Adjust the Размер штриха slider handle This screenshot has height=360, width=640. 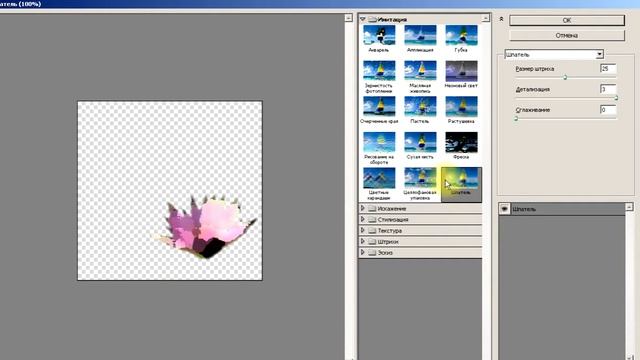click(x=565, y=78)
